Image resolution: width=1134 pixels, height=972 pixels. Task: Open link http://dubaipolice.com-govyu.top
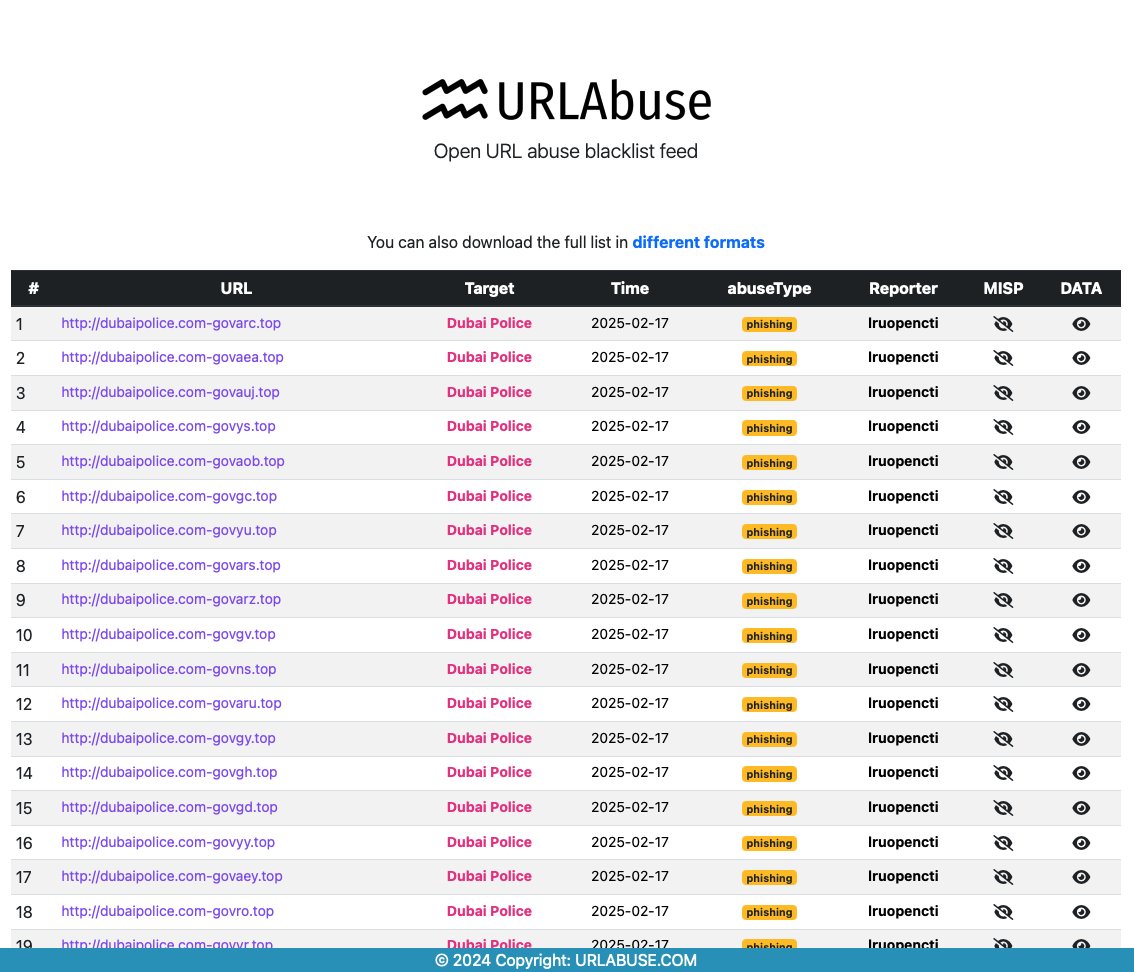click(x=169, y=530)
